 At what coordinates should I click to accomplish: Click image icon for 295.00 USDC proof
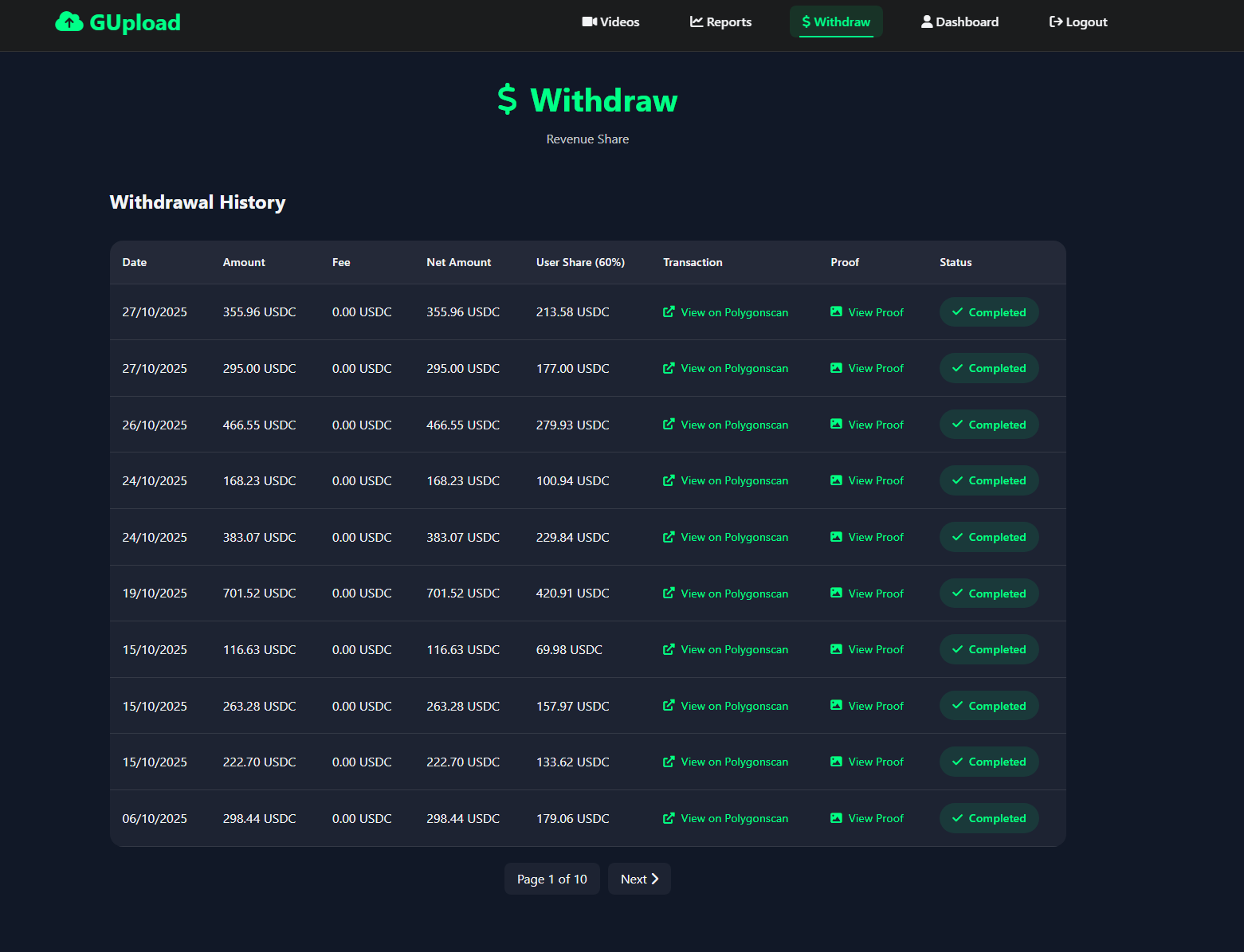click(x=836, y=368)
